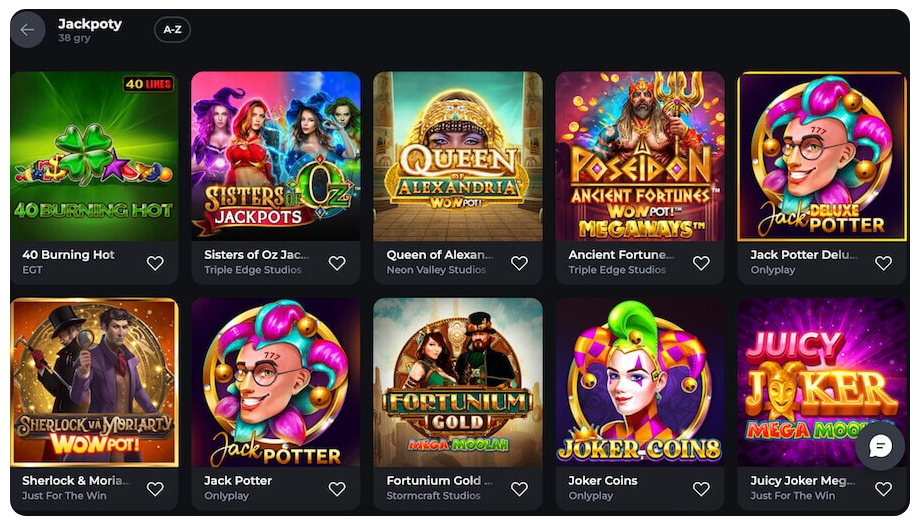The image size is (920, 524).
Task: Sort games with the A-Z button
Action: [x=172, y=30]
